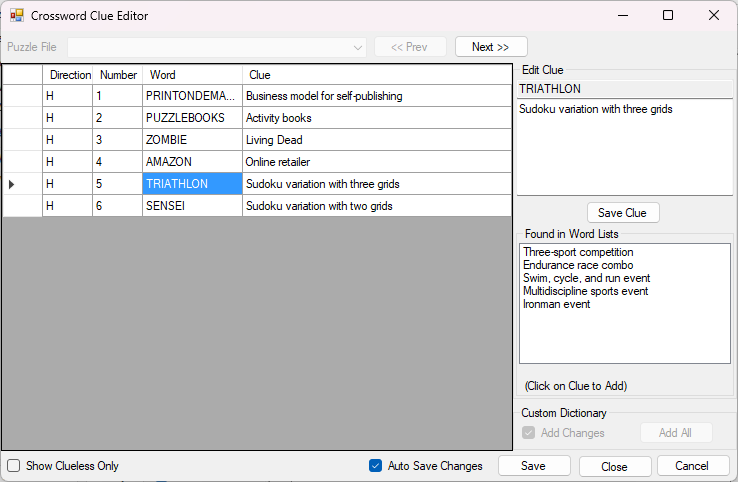Disable the Auto Save Changes checkbox
The width and height of the screenshot is (738, 482).
tap(376, 466)
